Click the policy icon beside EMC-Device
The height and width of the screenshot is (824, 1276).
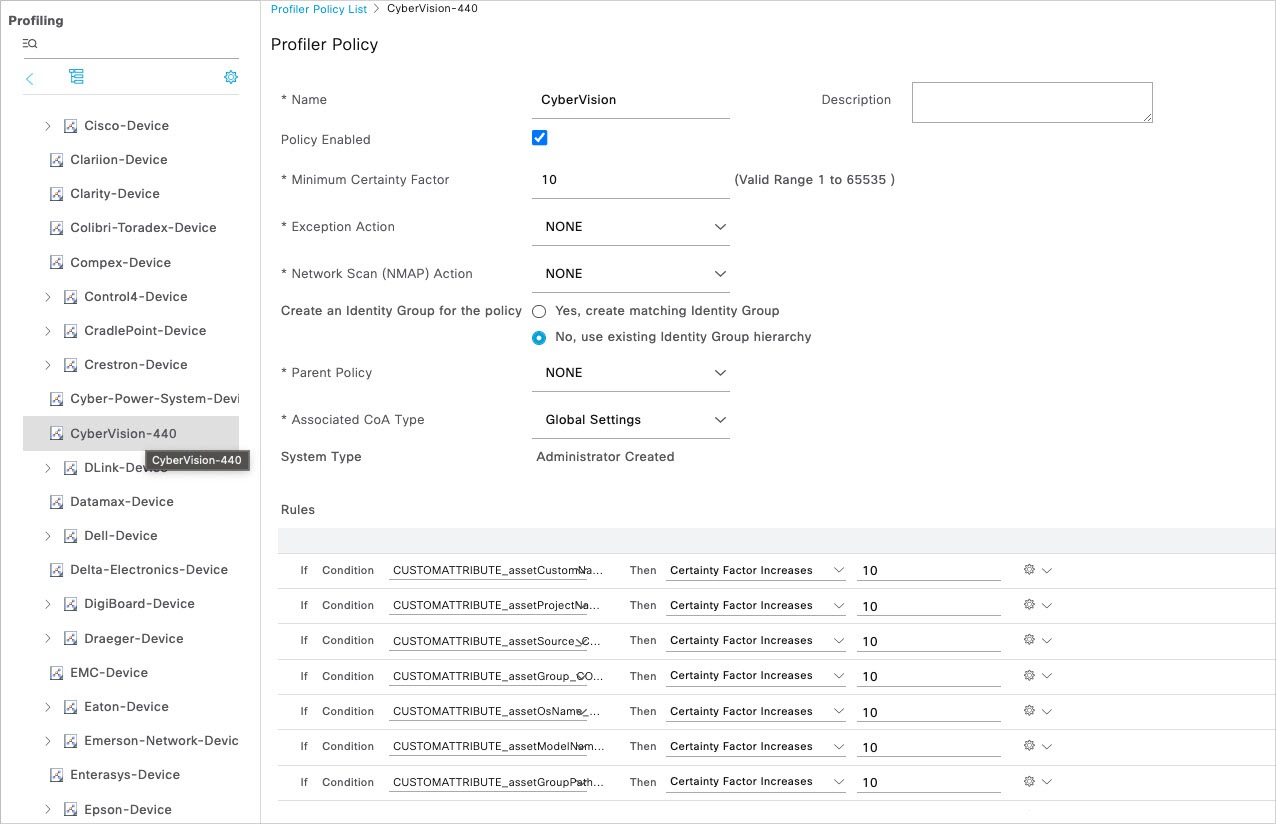pyautogui.click(x=57, y=672)
